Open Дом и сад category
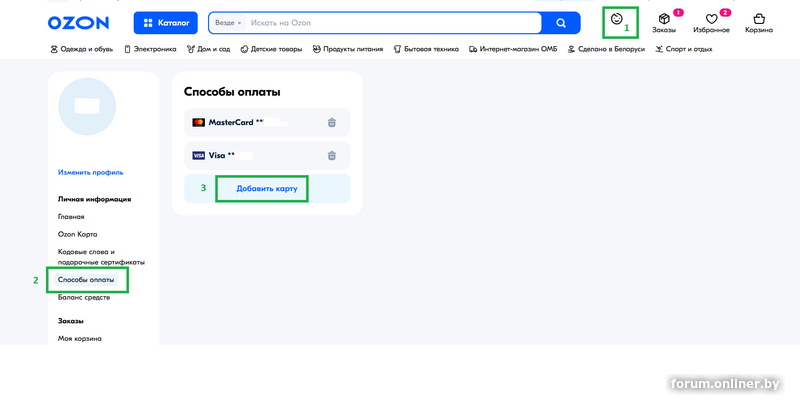Image resolution: width=800 pixels, height=405 pixels. [208, 49]
